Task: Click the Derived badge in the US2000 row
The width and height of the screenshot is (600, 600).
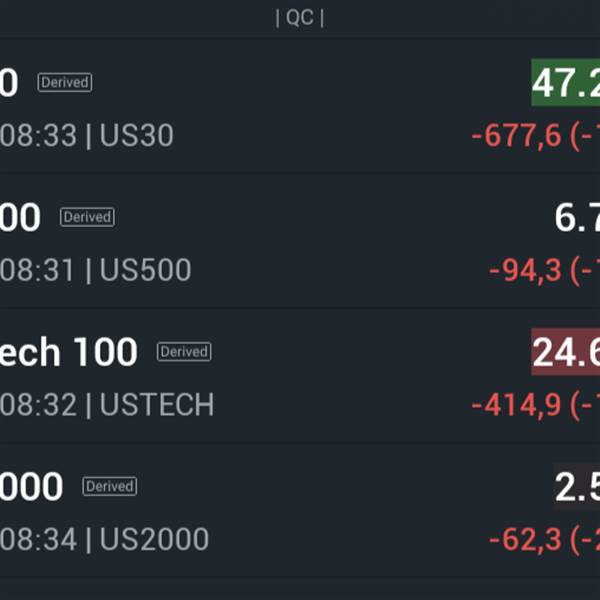Action: pyautogui.click(x=109, y=487)
